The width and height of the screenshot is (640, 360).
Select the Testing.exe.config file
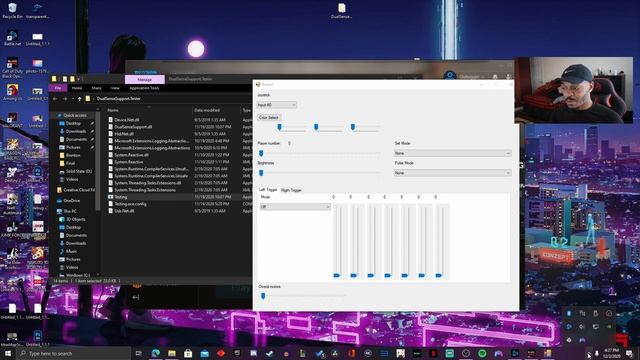(x=130, y=204)
